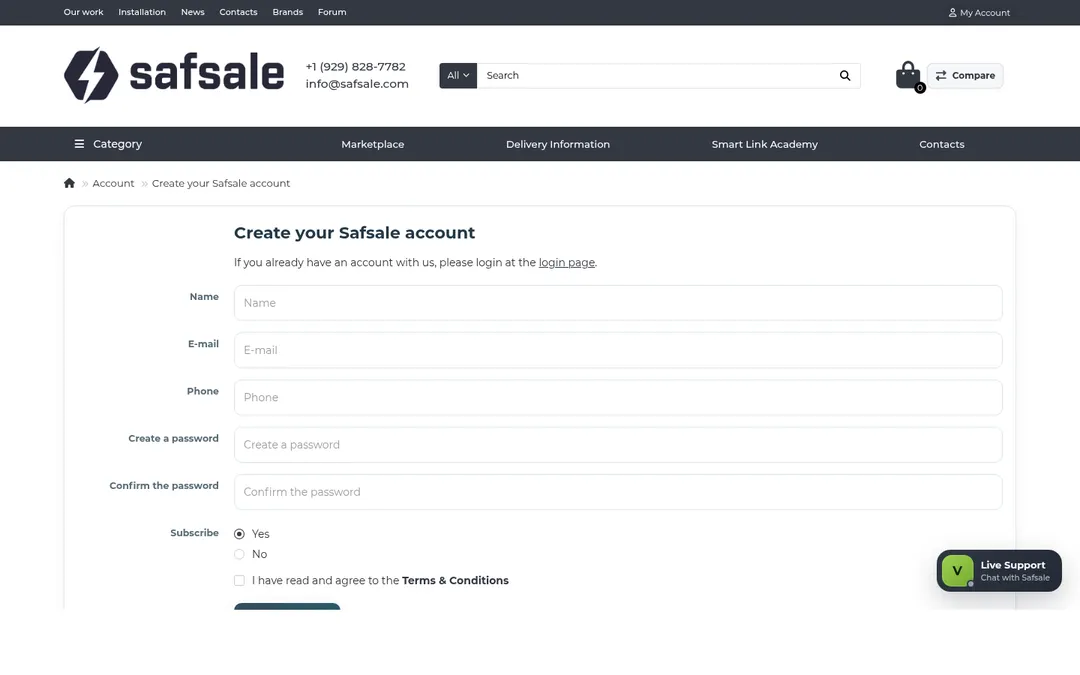Open Forum in top bar
Viewport: 1080px width, 675px height.
pos(332,12)
